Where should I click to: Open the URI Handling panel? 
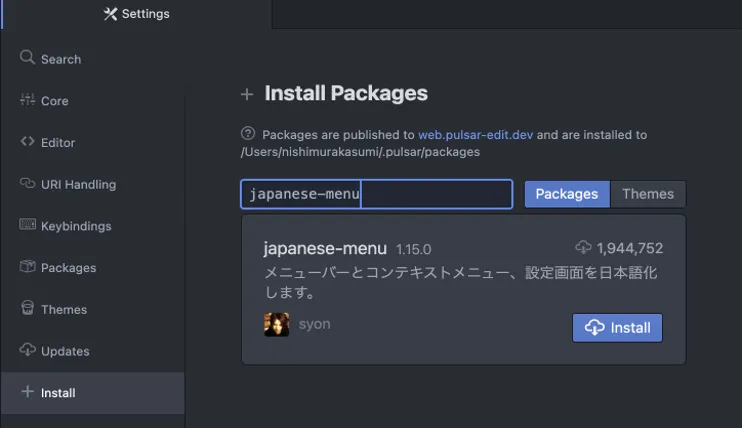93,184
